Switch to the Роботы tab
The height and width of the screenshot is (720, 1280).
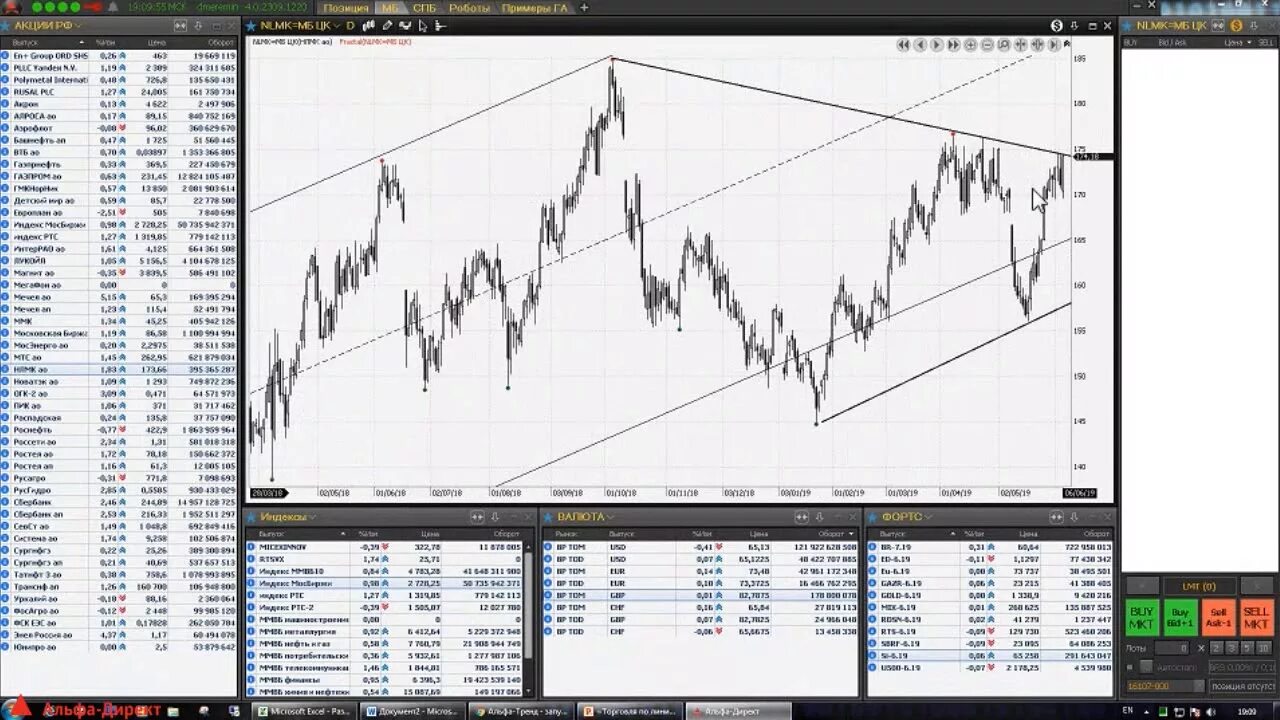pyautogui.click(x=469, y=7)
